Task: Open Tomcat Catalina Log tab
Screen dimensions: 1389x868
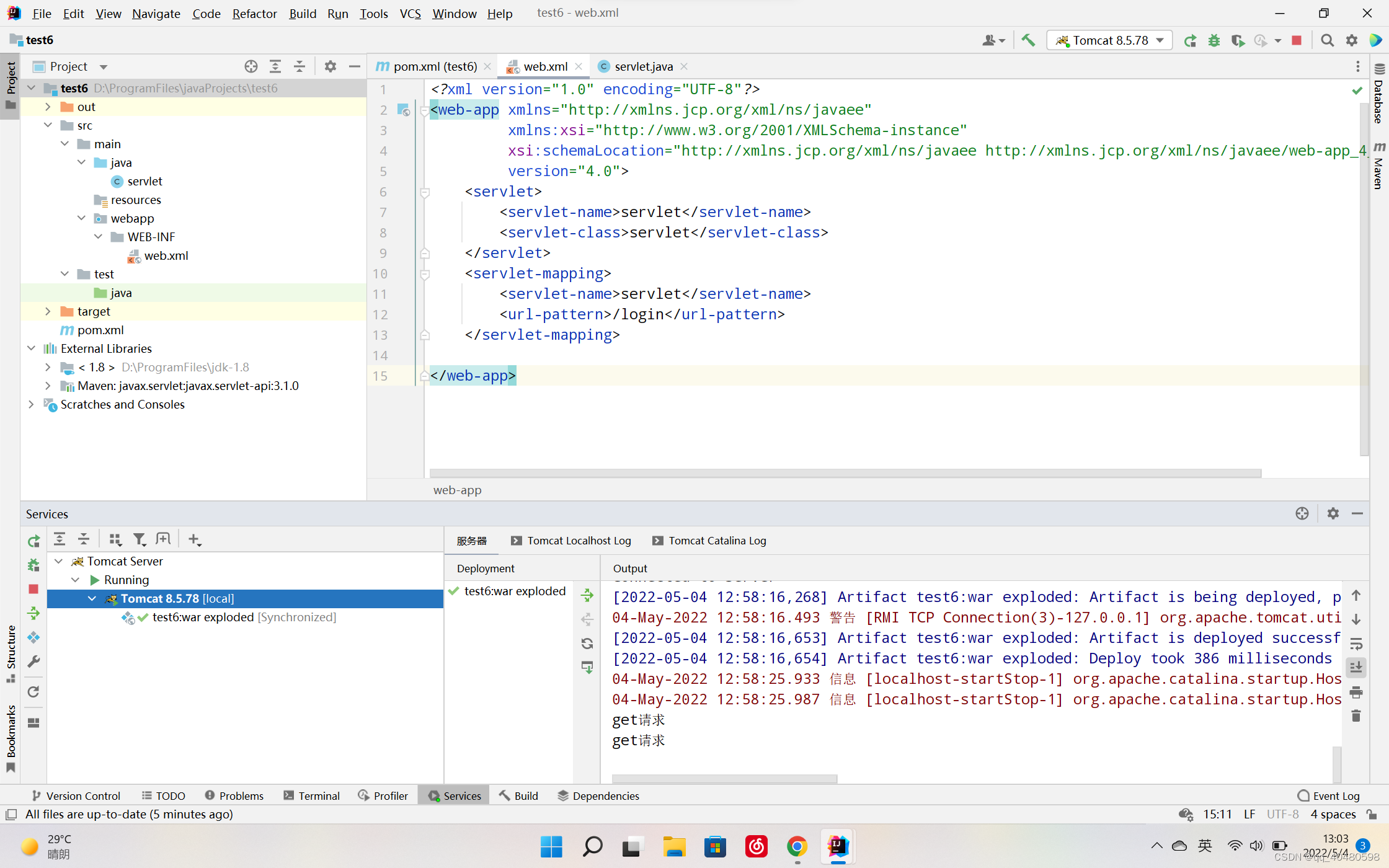Action: 709,541
